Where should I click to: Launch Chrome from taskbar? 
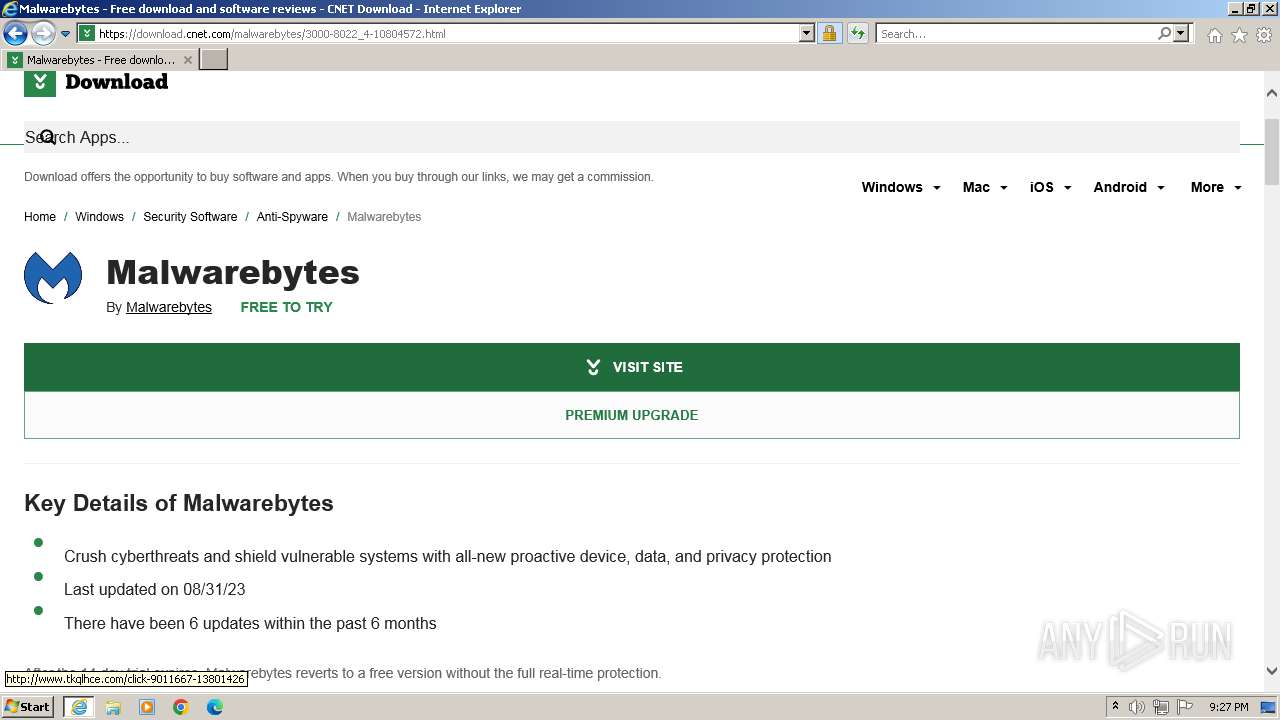(181, 707)
